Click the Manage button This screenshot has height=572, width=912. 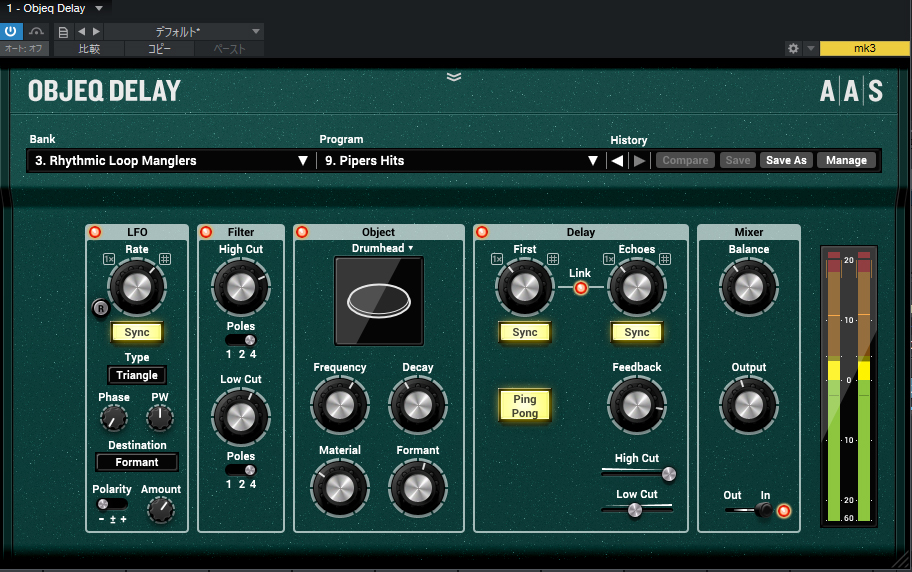coord(846,161)
